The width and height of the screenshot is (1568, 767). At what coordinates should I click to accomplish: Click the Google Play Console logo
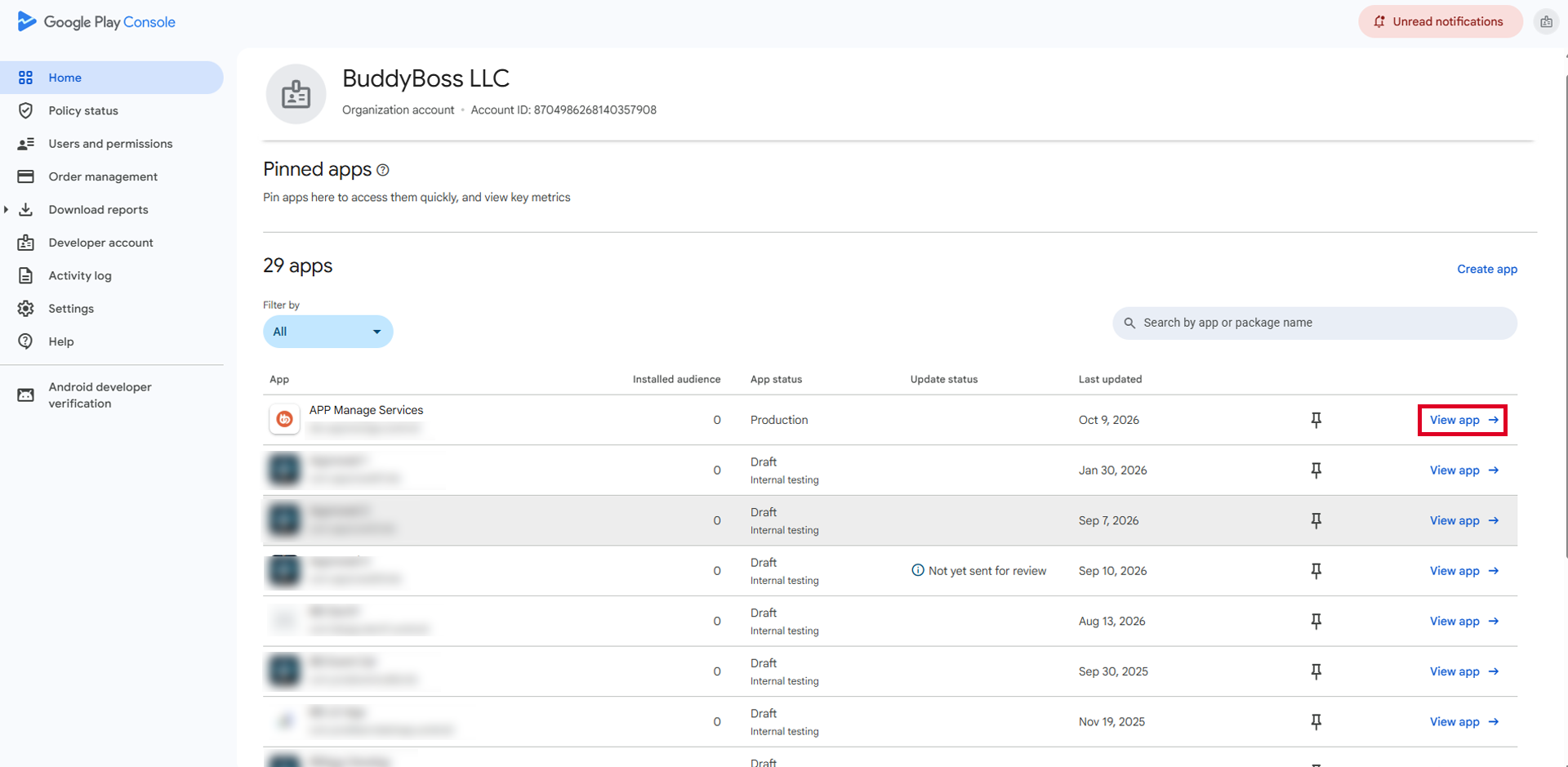coord(96,22)
